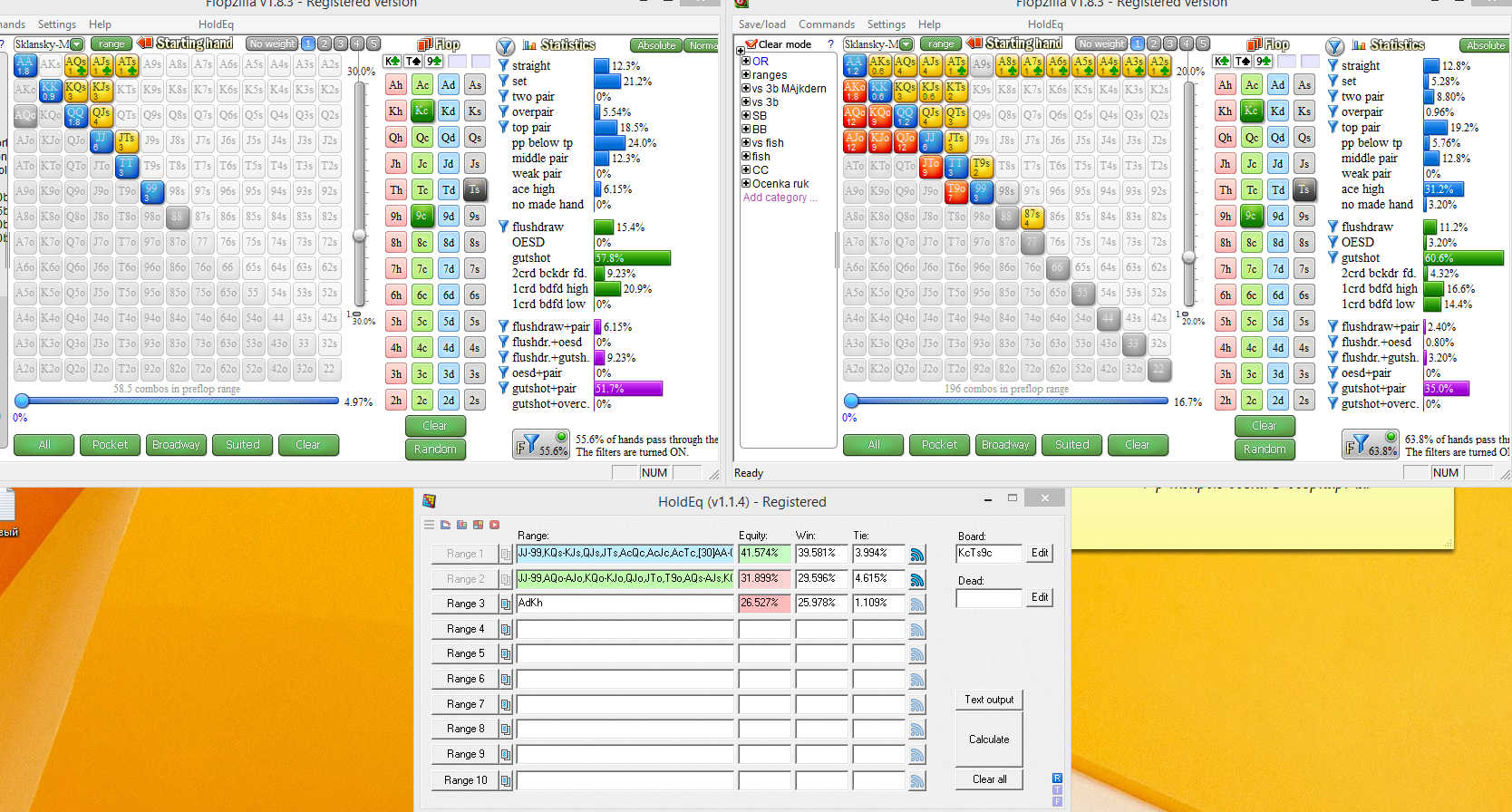Expand the vs fish tree node
The height and width of the screenshot is (812, 1512).
coord(746,143)
